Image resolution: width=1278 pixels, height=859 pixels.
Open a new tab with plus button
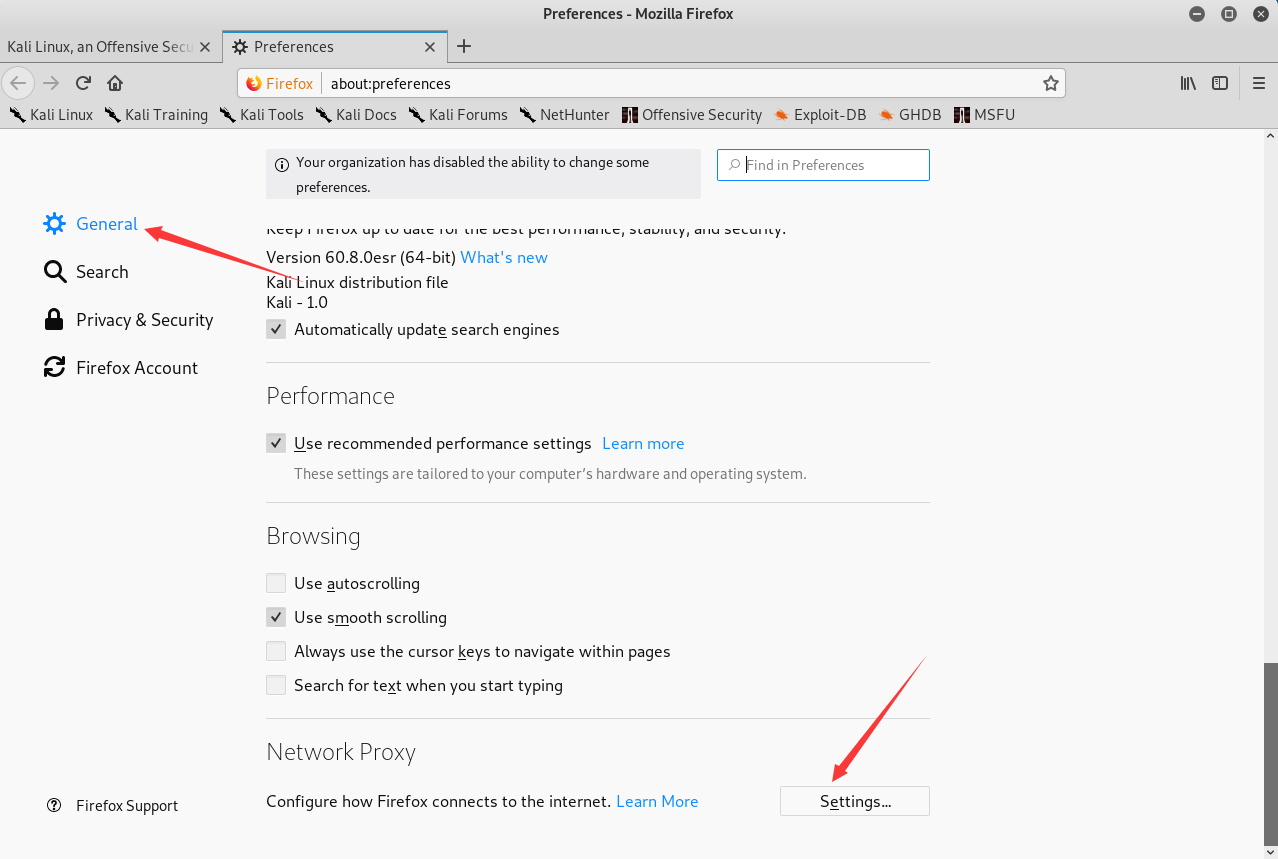pos(464,46)
